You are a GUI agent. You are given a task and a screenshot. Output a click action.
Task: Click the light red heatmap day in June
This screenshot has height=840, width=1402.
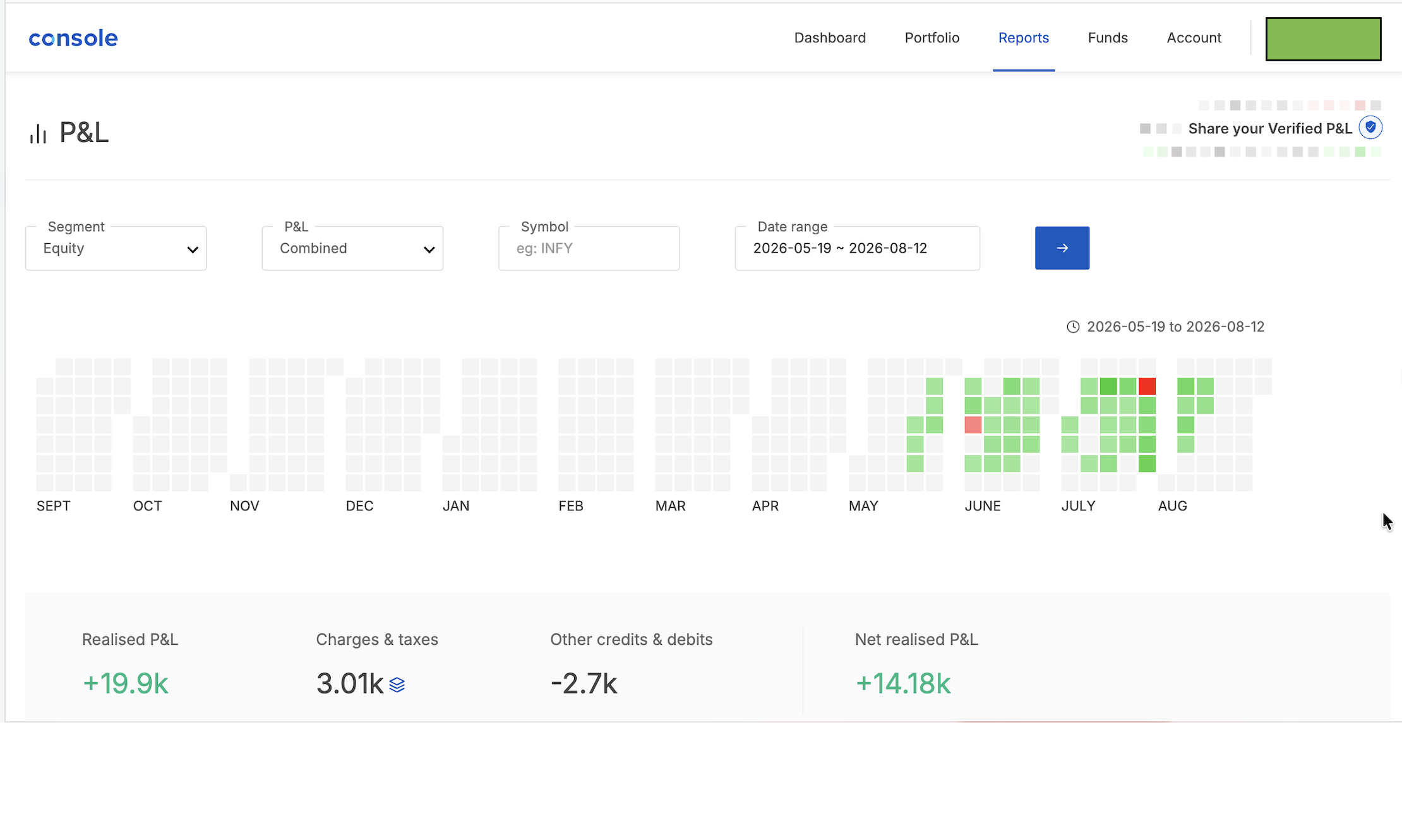click(973, 424)
